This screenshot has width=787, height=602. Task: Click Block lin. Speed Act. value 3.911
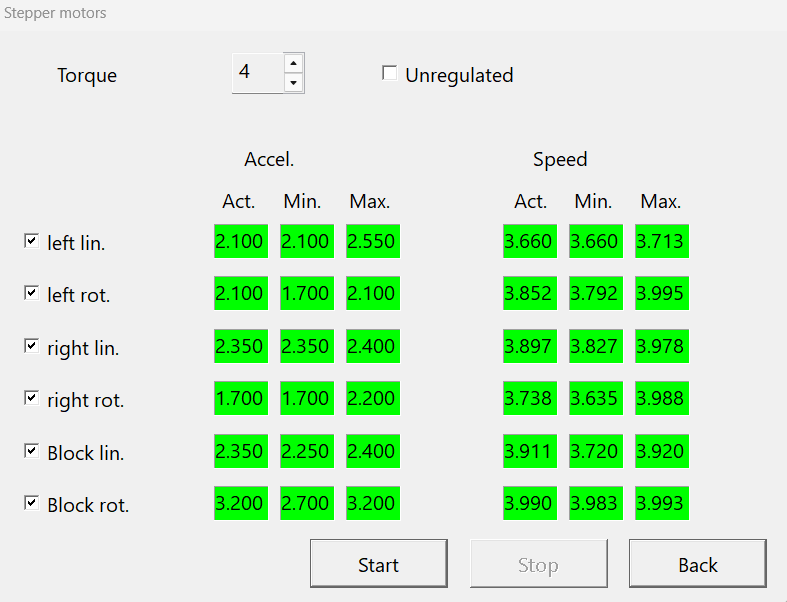pos(530,451)
